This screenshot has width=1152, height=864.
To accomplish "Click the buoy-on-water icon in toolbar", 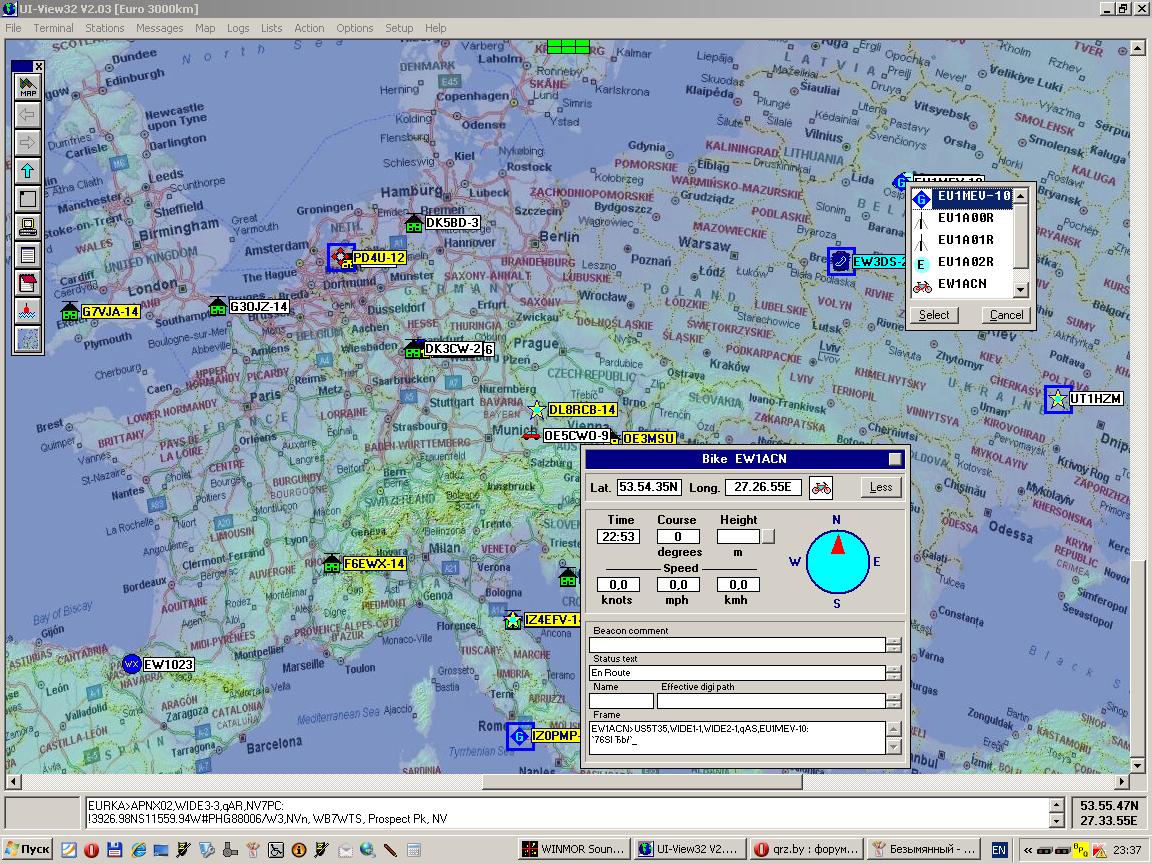I will click(27, 311).
